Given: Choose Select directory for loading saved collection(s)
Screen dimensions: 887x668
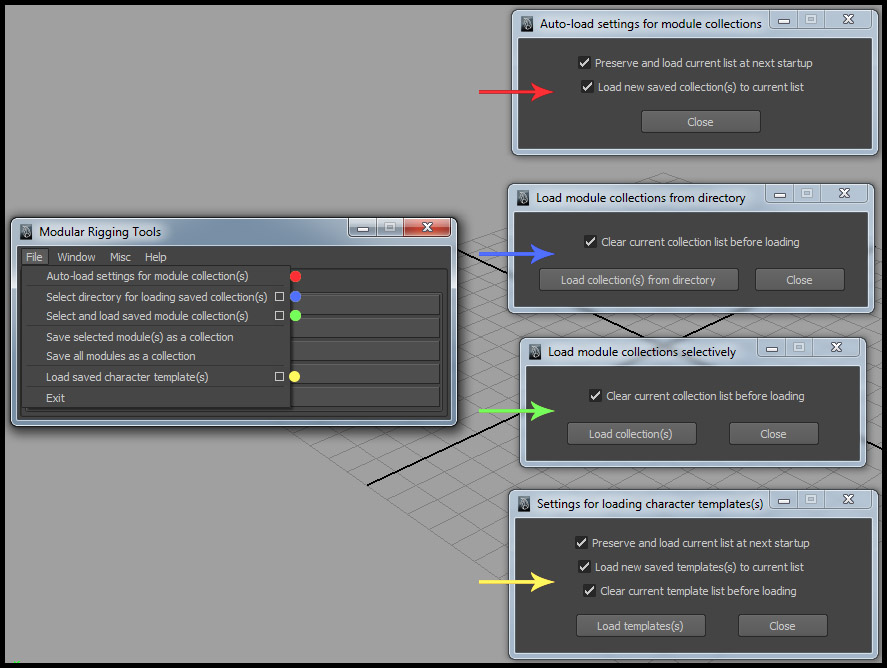Looking at the screenshot, I should [x=156, y=297].
